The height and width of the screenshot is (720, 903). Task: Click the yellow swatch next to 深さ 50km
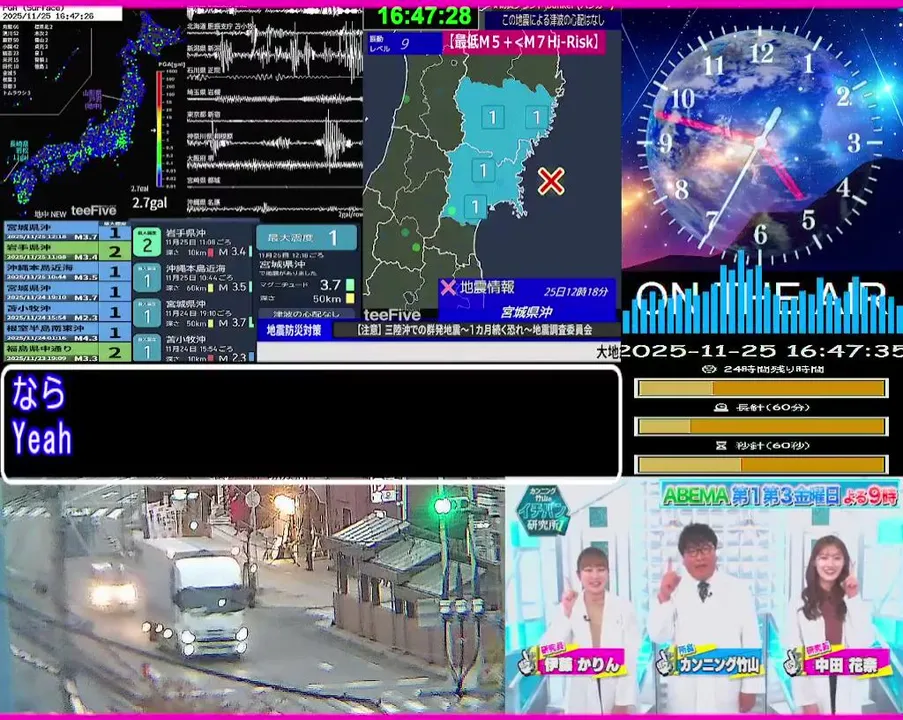tap(350, 298)
